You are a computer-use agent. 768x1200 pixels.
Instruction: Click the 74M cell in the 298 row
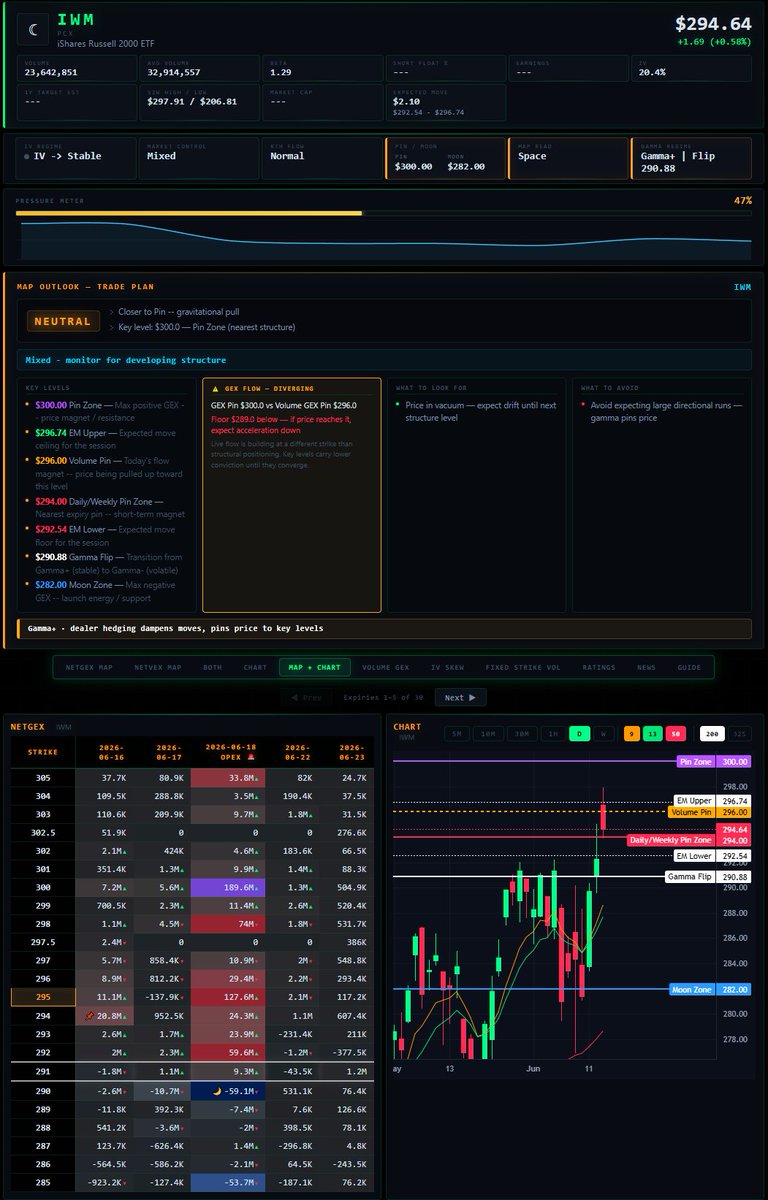[x=228, y=924]
